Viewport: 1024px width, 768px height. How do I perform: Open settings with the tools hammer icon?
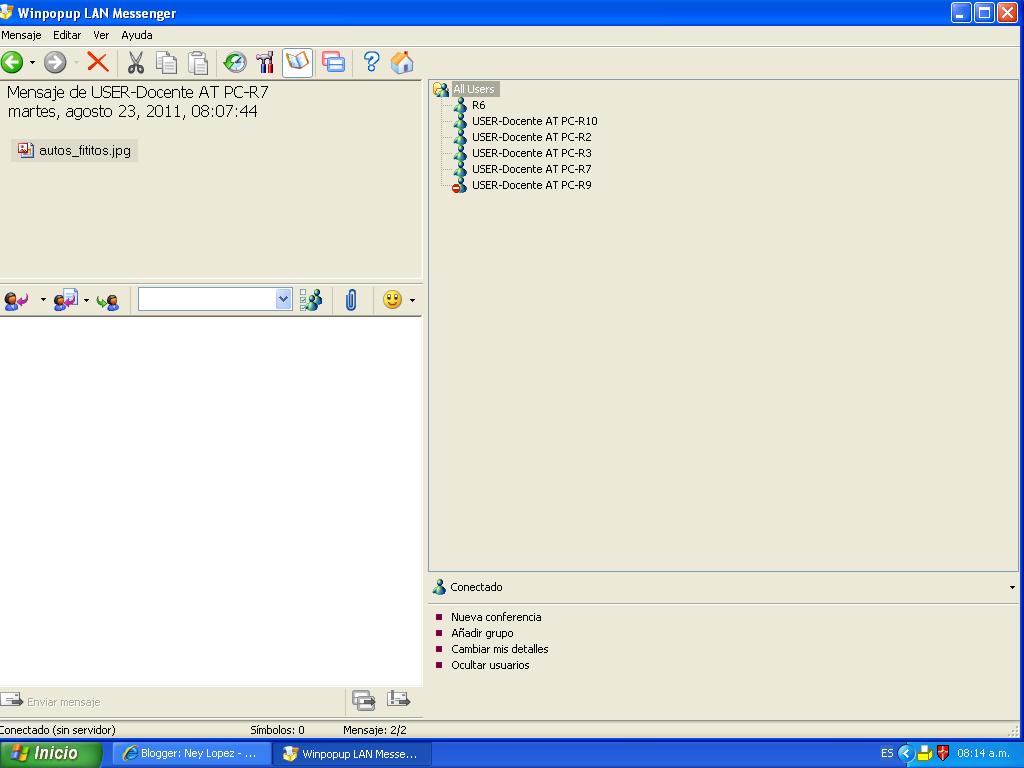(264, 62)
